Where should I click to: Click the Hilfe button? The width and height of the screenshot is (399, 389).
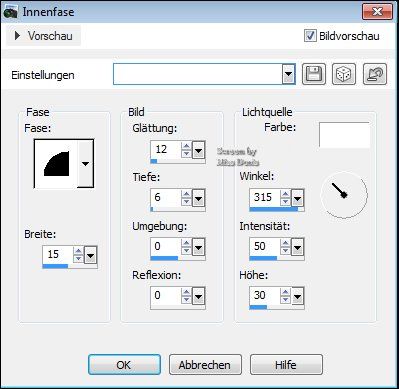point(286,365)
